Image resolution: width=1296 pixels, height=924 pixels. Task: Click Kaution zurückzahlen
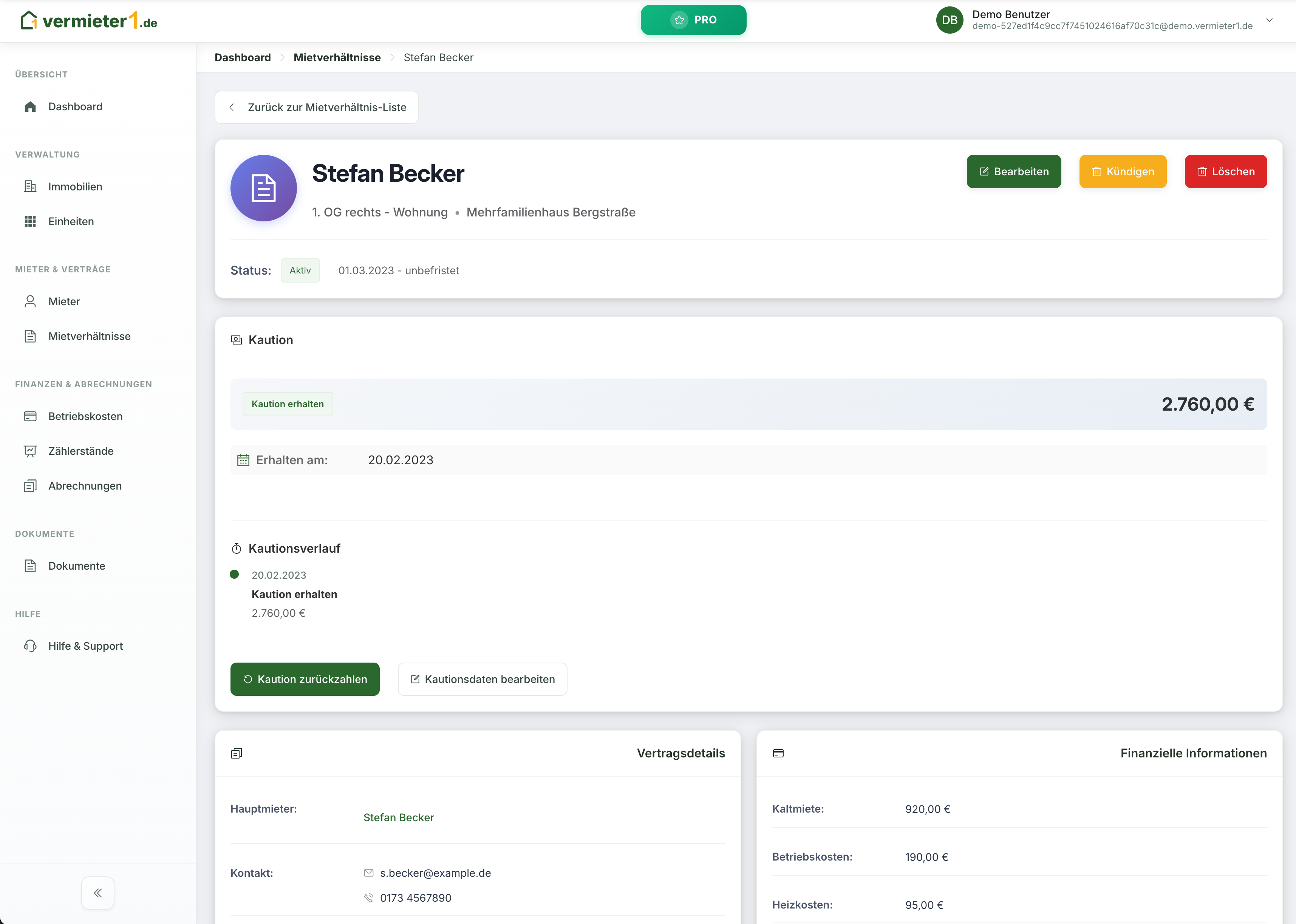click(305, 679)
